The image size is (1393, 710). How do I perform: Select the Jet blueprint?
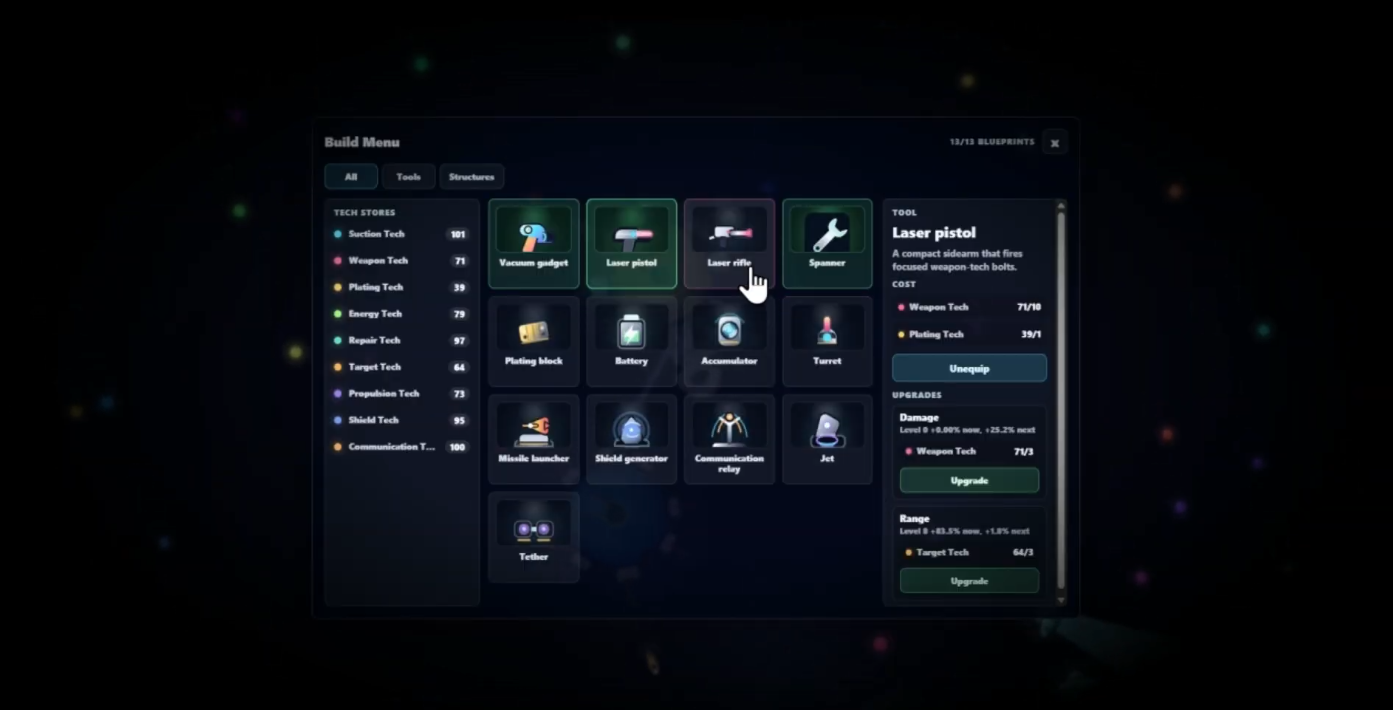coord(827,439)
